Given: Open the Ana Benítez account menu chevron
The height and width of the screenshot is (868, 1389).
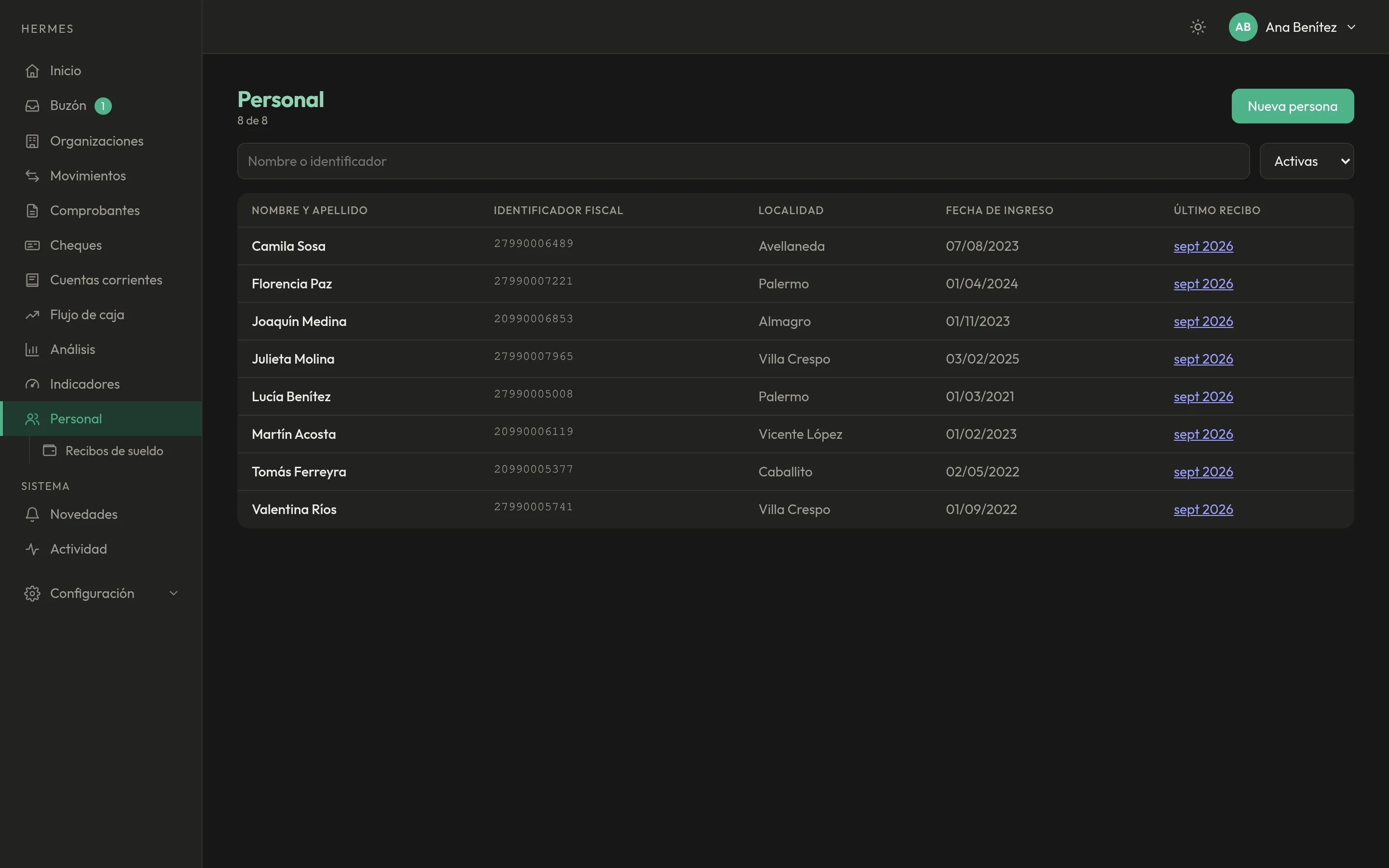Looking at the screenshot, I should point(1351,27).
